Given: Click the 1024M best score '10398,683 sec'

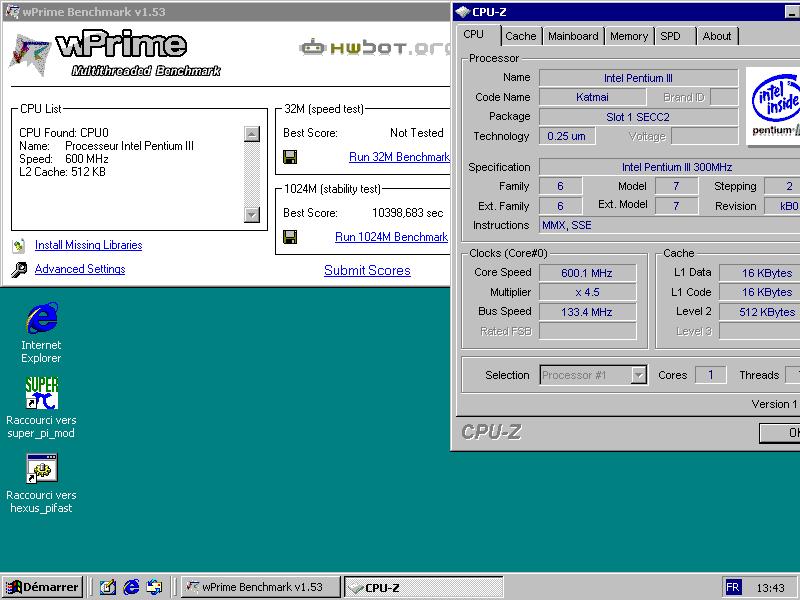Looking at the screenshot, I should tap(408, 213).
